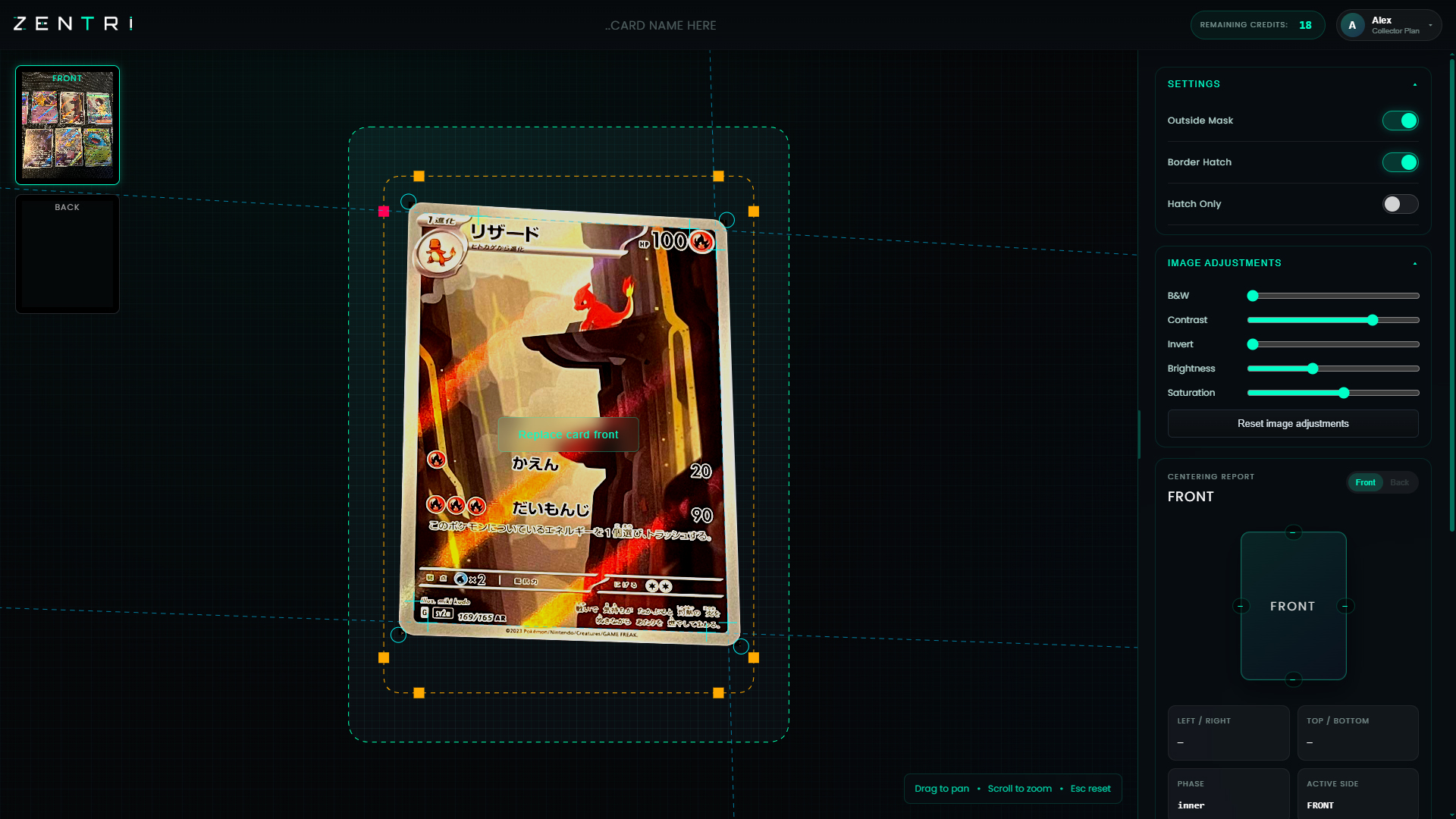1456x819 pixels.
Task: Collapse the Settings panel
Action: click(x=1415, y=84)
